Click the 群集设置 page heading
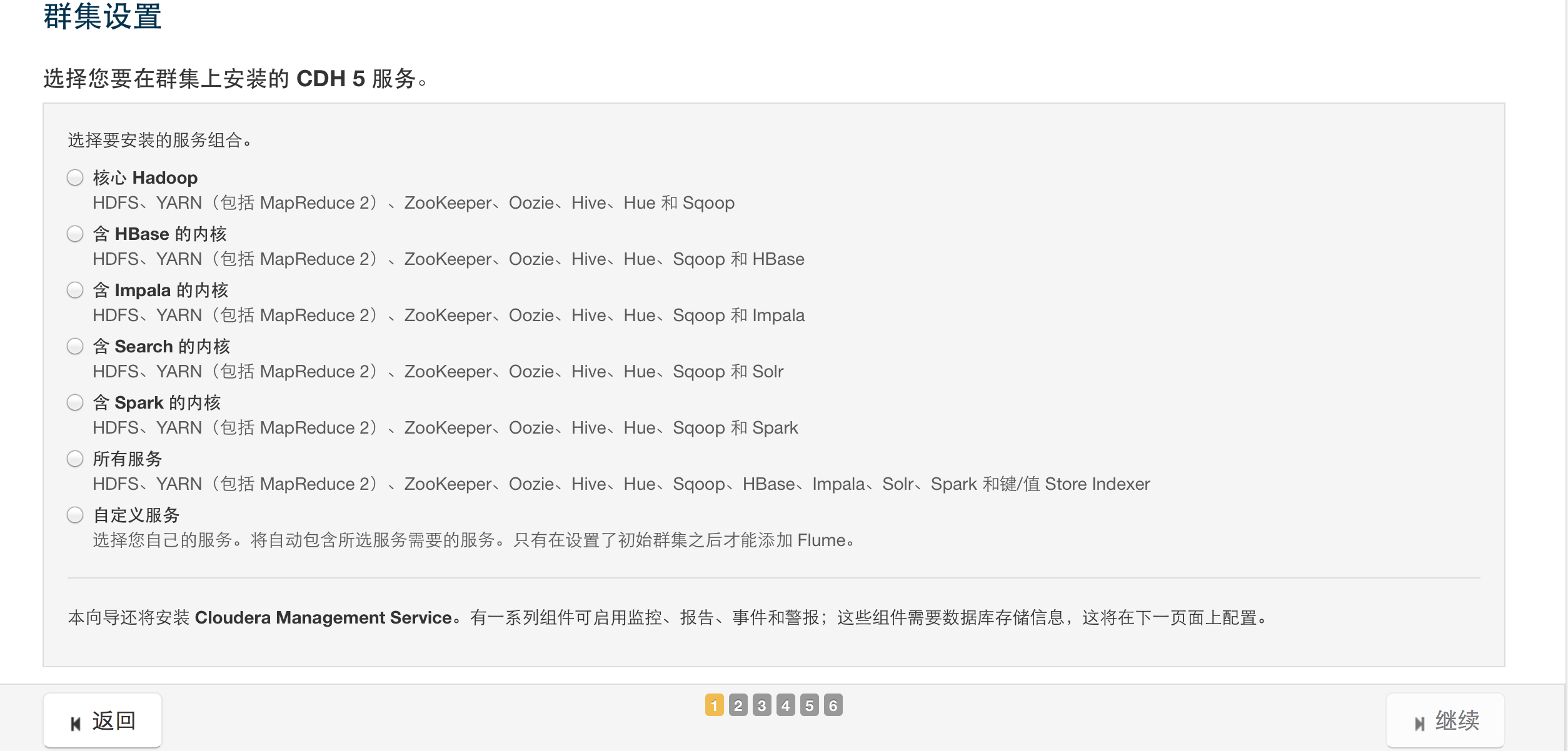 pos(103,16)
